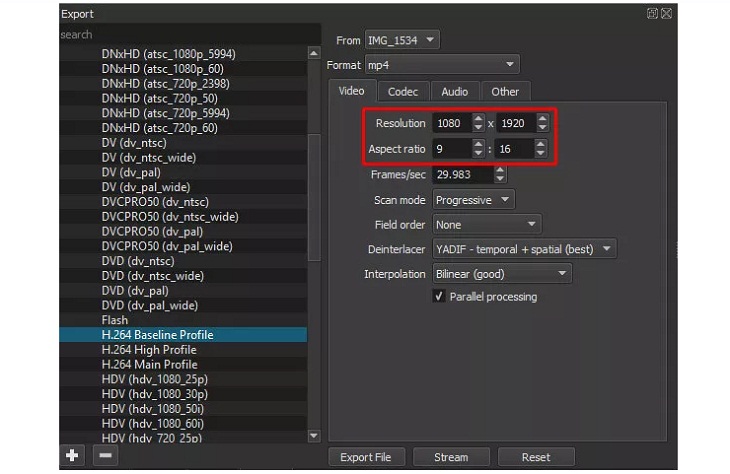The image size is (730, 474).
Task: Click the undock icon in Export title bar
Action: (x=652, y=14)
